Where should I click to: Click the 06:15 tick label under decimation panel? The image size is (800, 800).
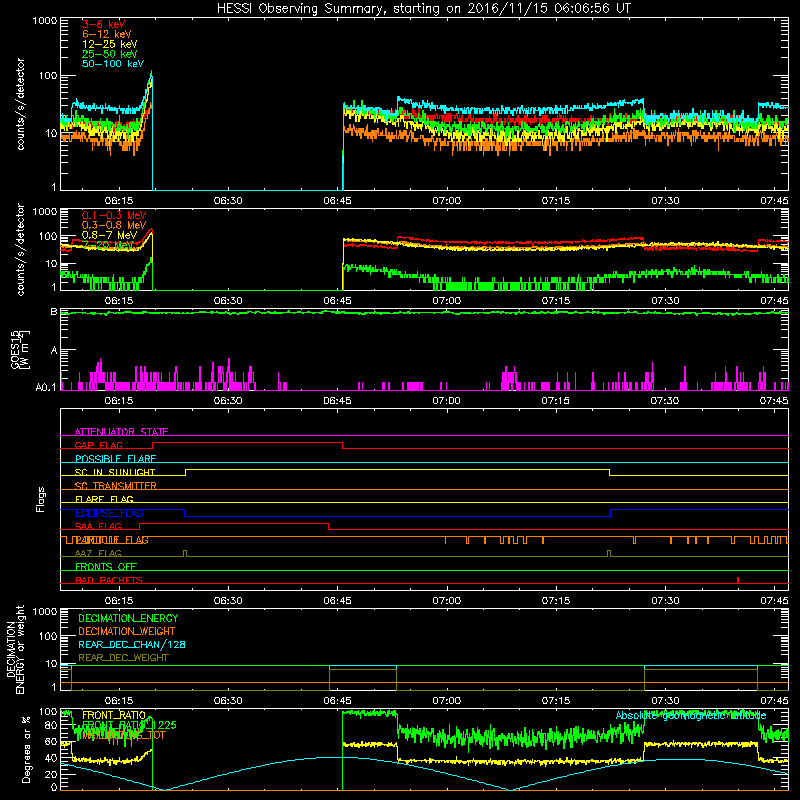tap(119, 701)
